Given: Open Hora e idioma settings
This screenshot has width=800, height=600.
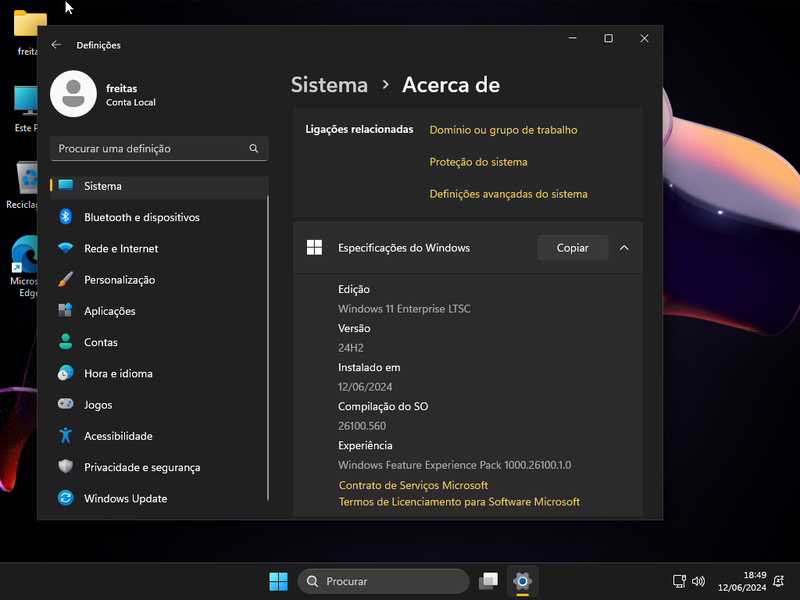Looking at the screenshot, I should point(159,373).
